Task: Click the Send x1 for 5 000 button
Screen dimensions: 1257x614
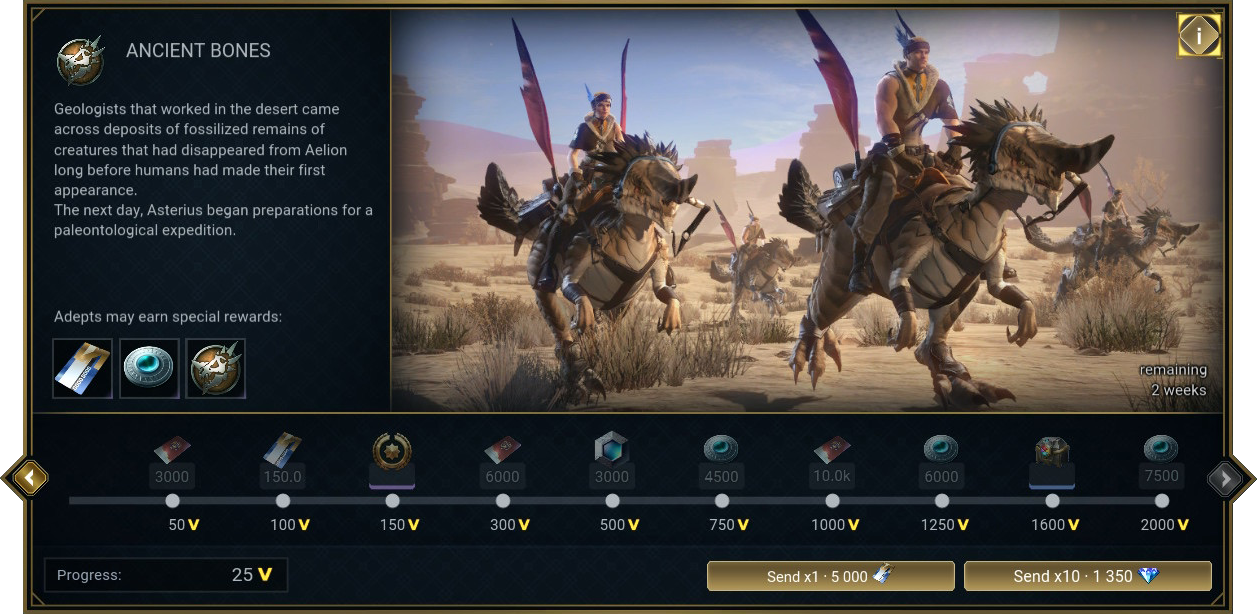Action: 831,576
